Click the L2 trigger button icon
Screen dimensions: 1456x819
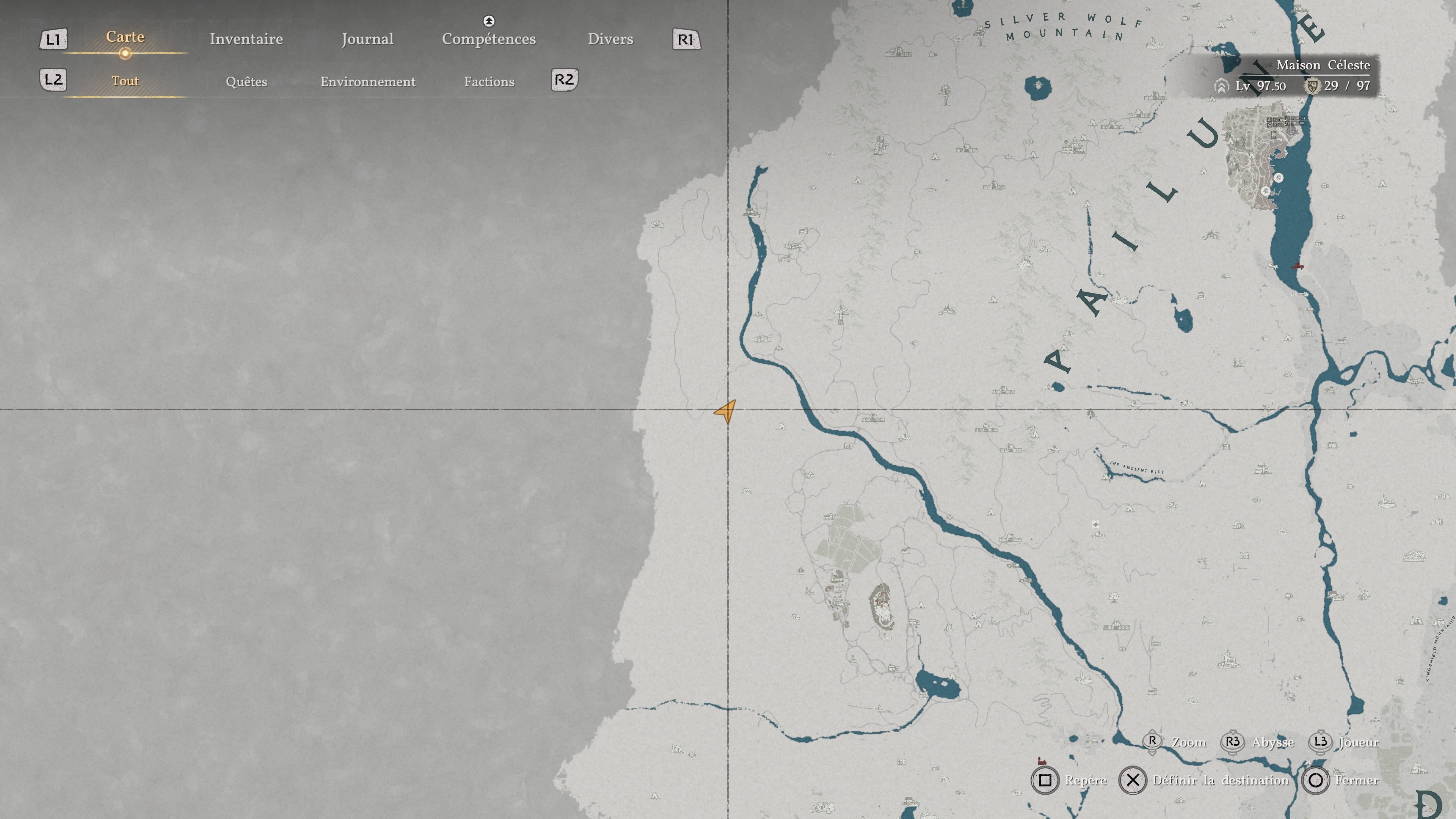pyautogui.click(x=53, y=80)
